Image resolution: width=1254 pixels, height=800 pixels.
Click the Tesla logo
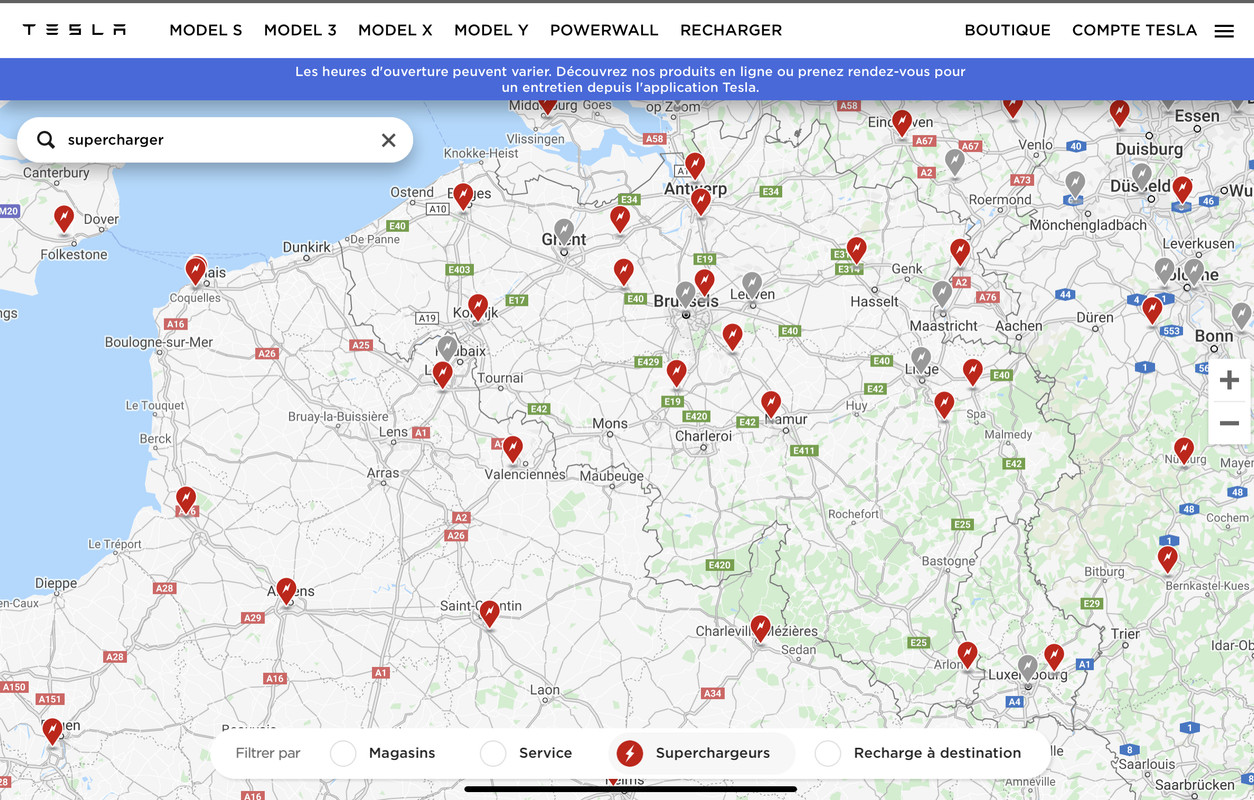(74, 30)
